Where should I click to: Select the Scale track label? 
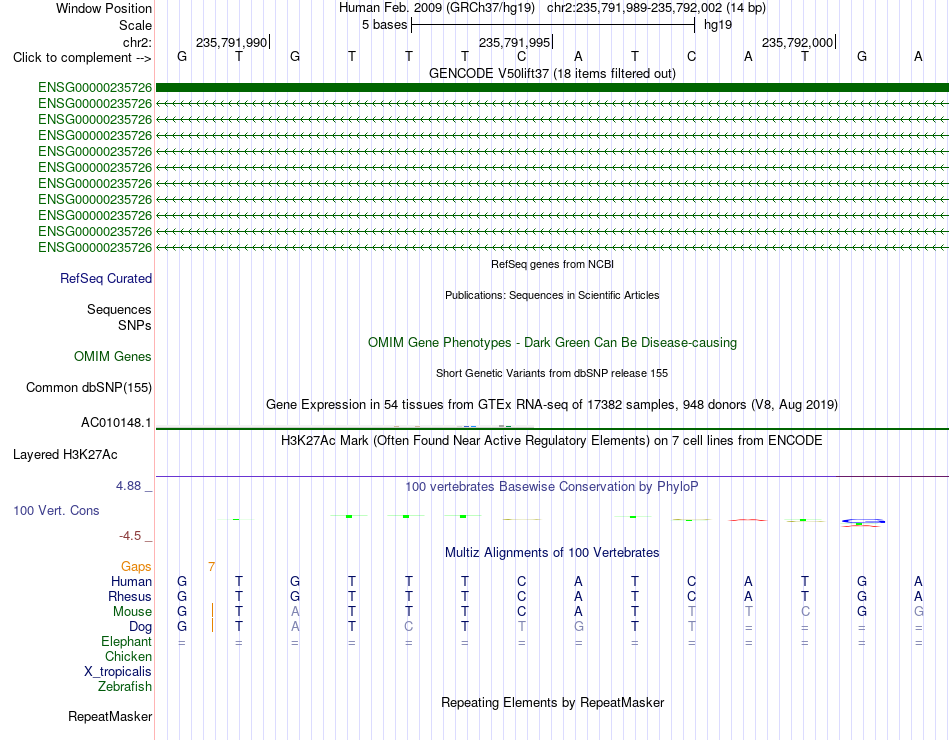coord(135,25)
